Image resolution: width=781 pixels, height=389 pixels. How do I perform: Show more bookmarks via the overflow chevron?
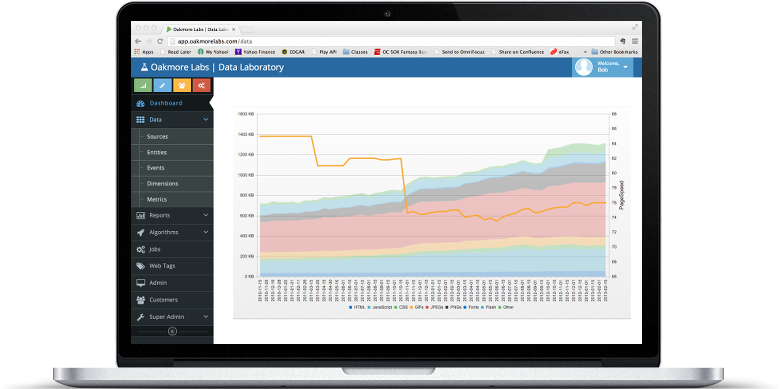585,52
